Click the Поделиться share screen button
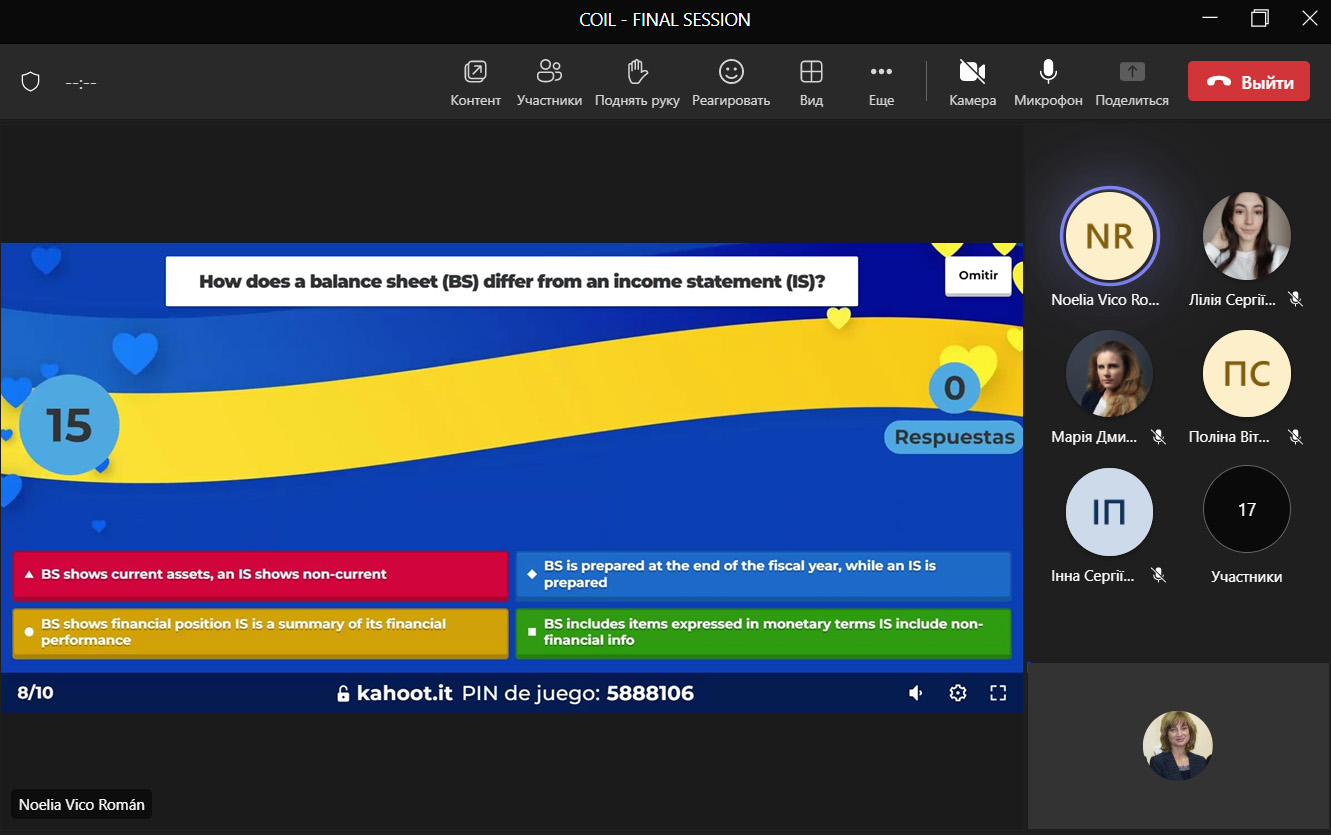The height and width of the screenshot is (835, 1331). point(1131,82)
